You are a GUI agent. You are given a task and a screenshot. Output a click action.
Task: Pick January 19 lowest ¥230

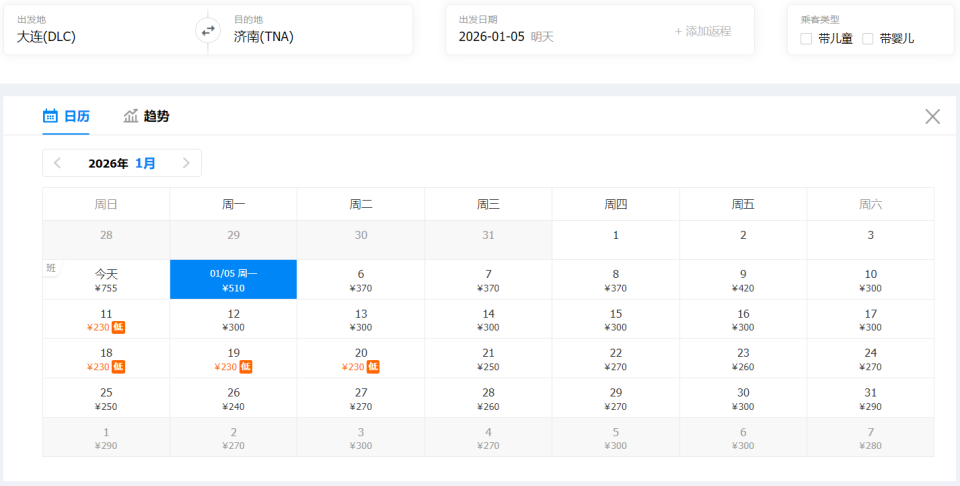coord(233,359)
